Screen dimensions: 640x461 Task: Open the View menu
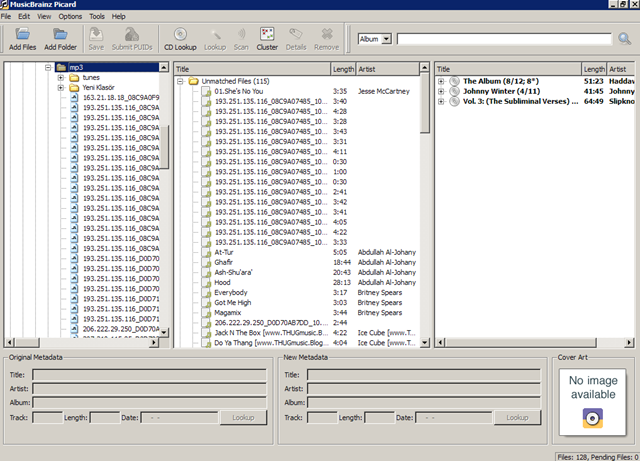click(44, 16)
